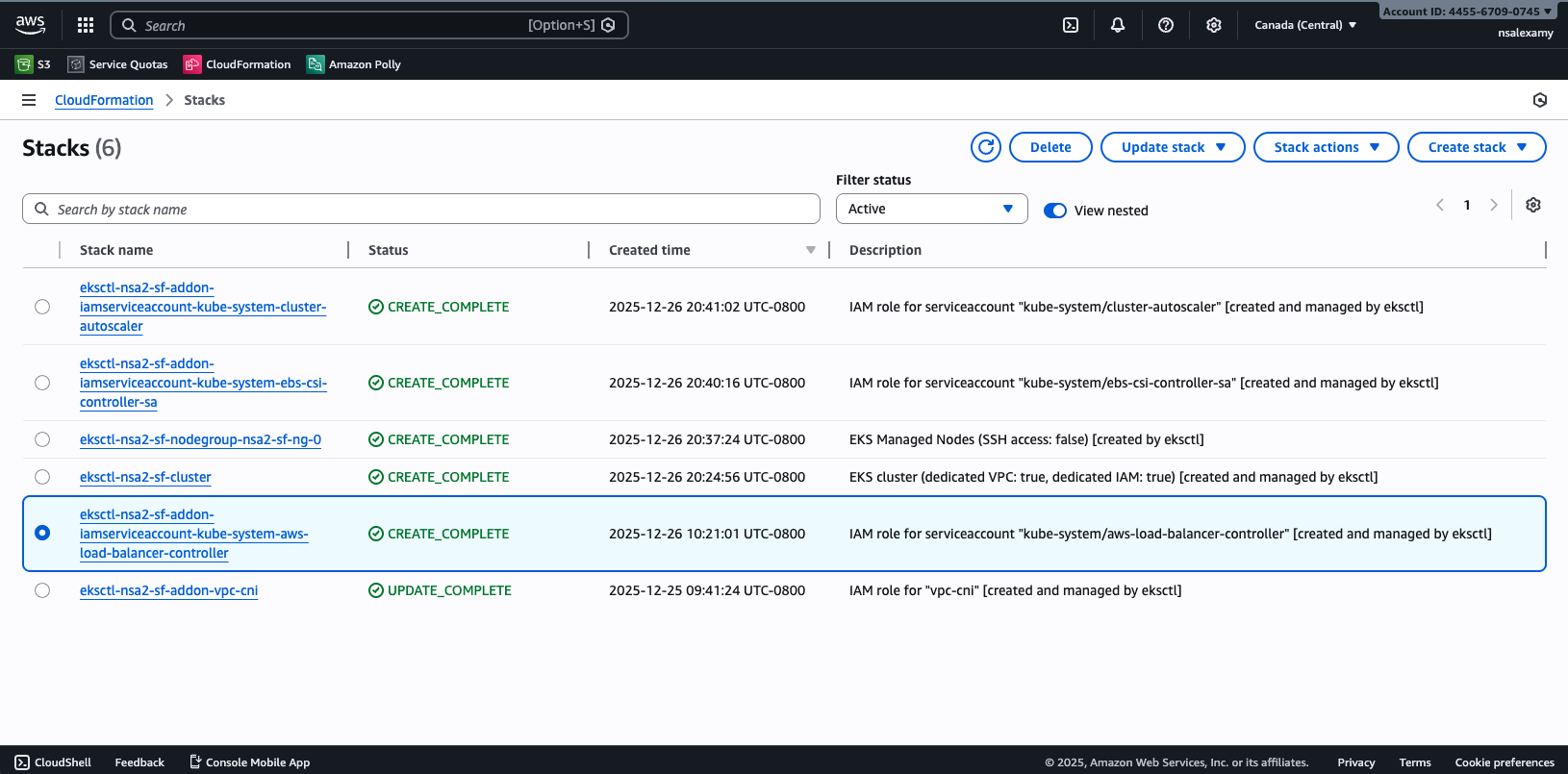The image size is (1568, 774).
Task: Go to previous page of stacks
Action: tap(1440, 205)
